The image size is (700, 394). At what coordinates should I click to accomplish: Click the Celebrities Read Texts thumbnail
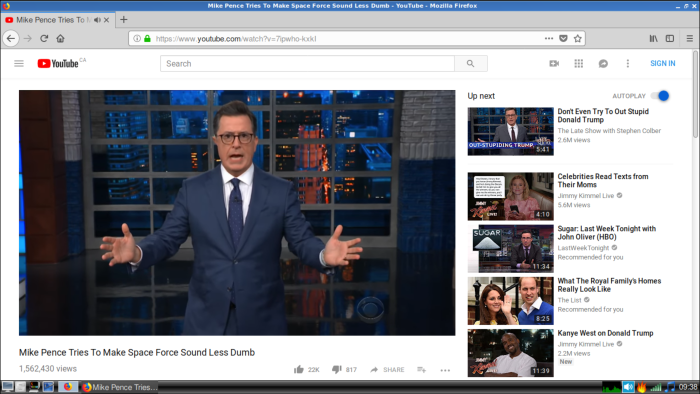pyautogui.click(x=510, y=196)
